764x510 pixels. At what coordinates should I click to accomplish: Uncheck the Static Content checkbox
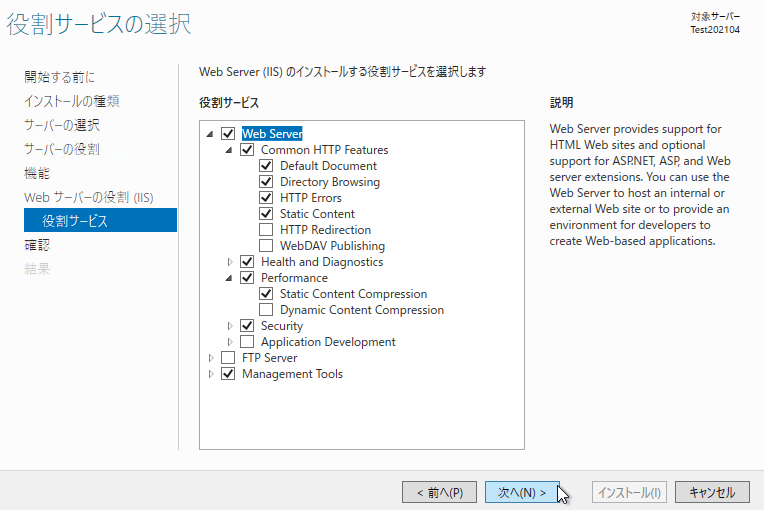pos(266,213)
